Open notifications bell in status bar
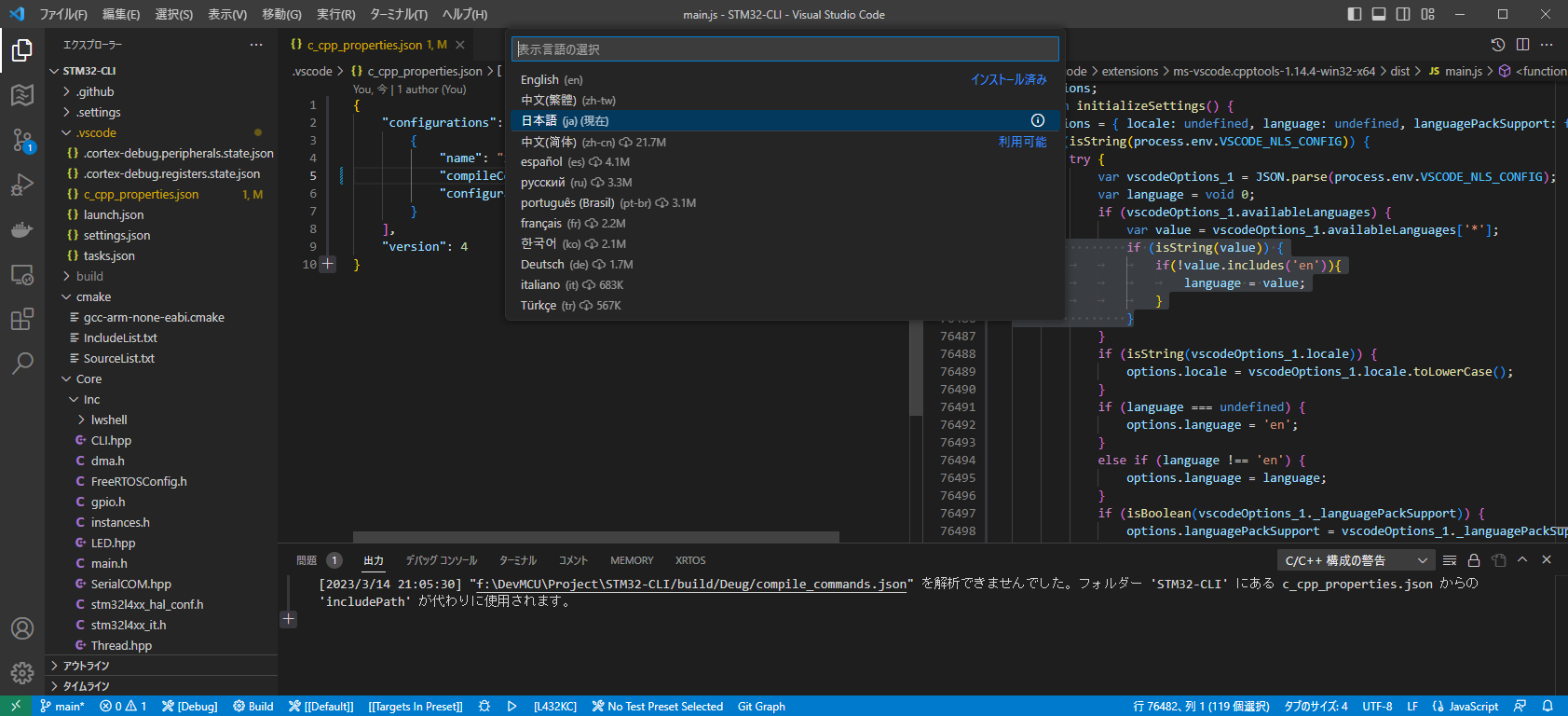 (1548, 706)
